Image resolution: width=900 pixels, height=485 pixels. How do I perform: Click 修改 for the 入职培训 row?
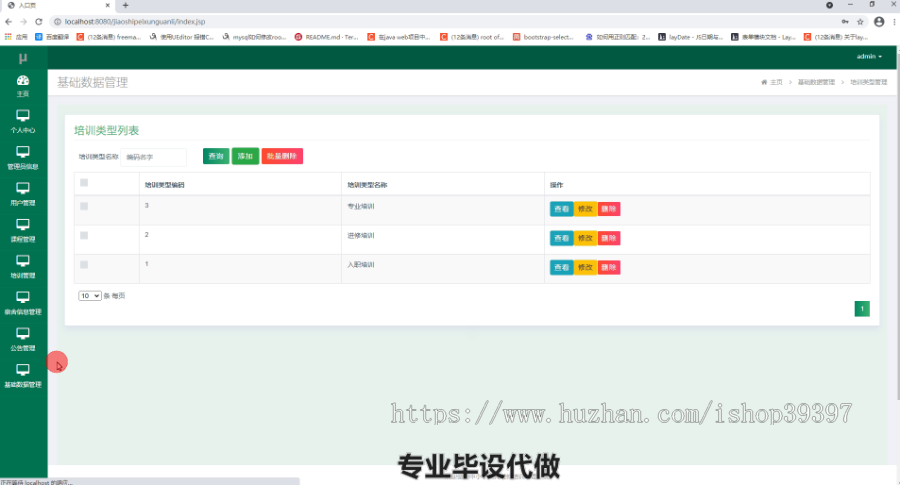pos(585,267)
